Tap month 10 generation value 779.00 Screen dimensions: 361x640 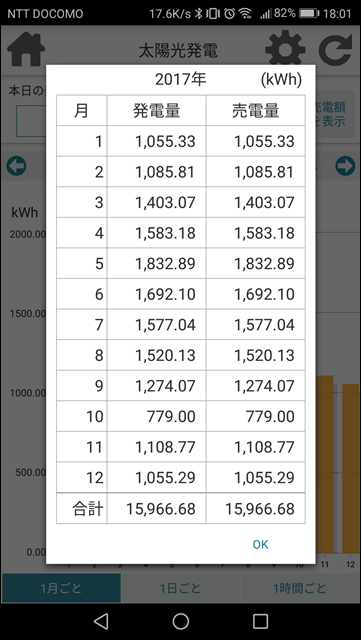tap(171, 417)
